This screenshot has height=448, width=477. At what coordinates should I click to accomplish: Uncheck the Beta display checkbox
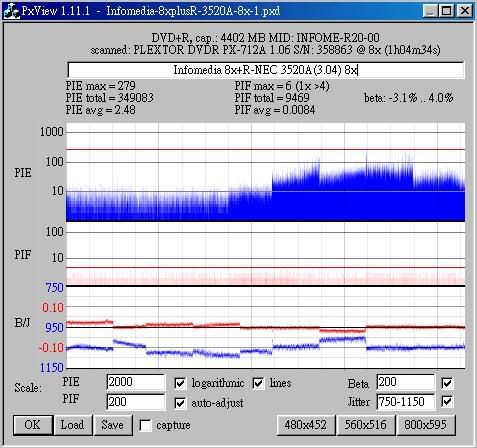[447, 383]
